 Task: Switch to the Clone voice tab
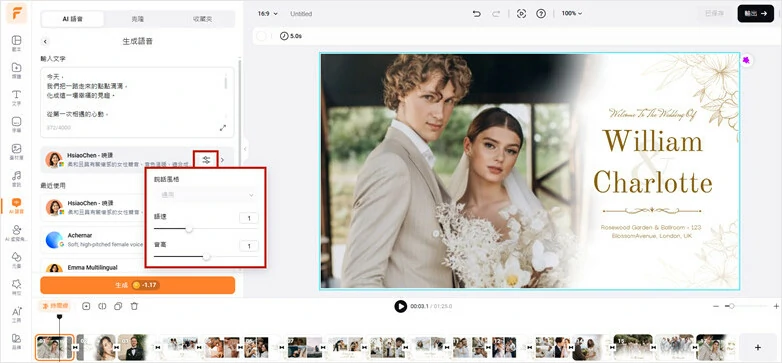137,19
